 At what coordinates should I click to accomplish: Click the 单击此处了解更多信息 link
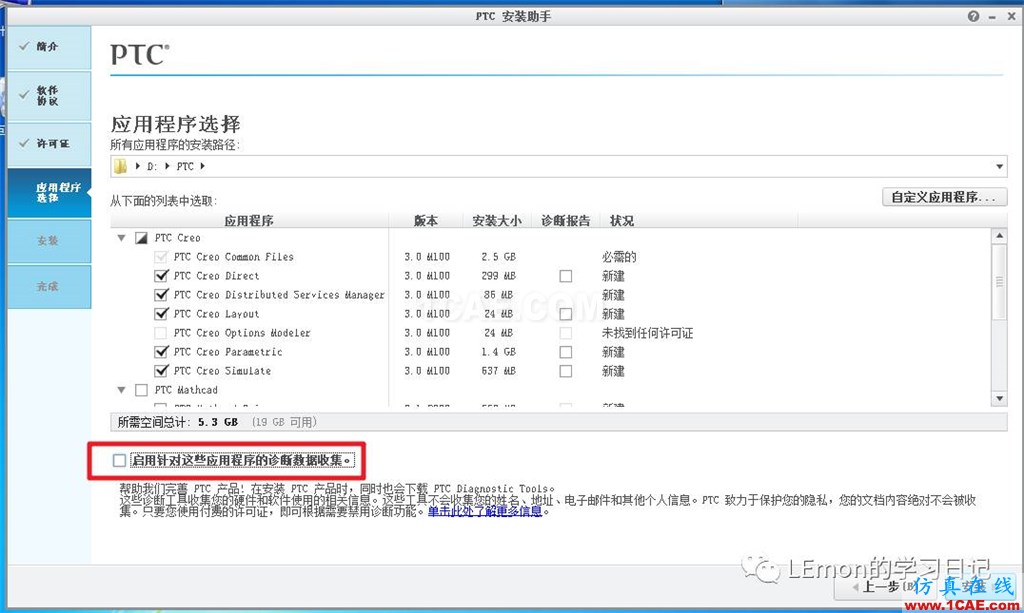click(x=485, y=511)
